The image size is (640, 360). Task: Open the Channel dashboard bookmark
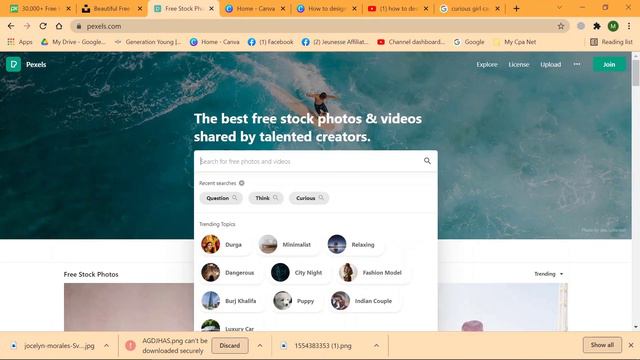(411, 42)
